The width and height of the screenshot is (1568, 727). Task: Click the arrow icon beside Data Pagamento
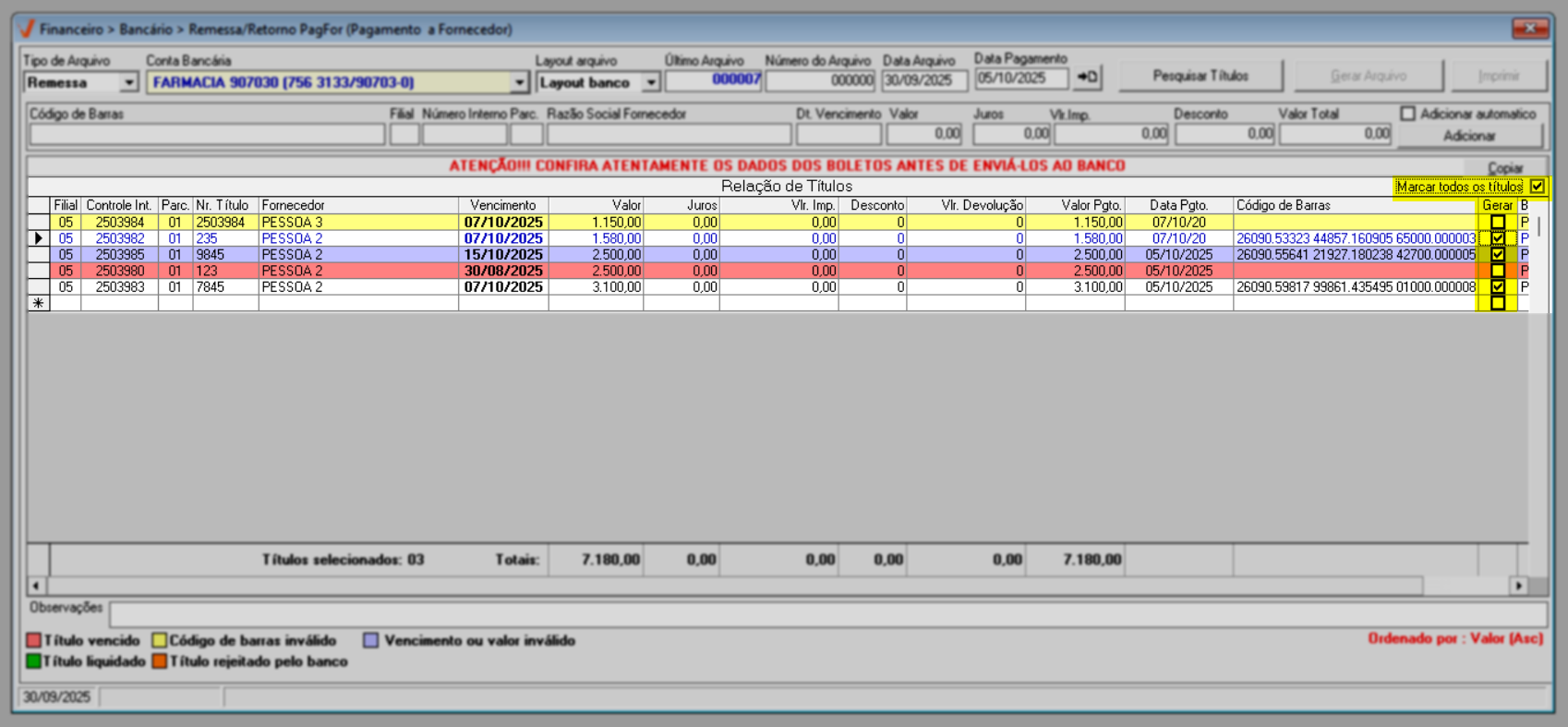1088,78
